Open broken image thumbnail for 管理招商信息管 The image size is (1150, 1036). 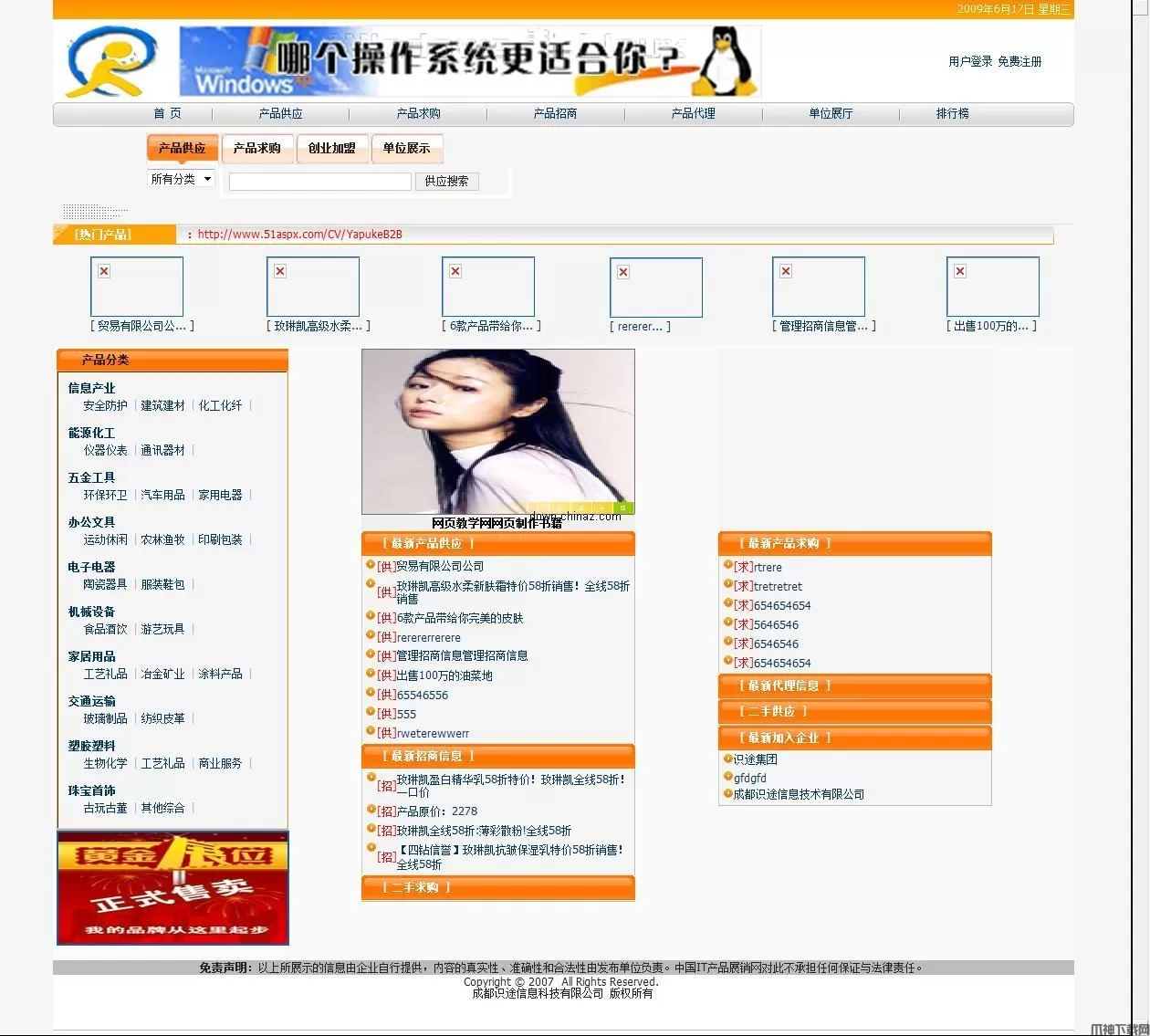click(x=819, y=287)
